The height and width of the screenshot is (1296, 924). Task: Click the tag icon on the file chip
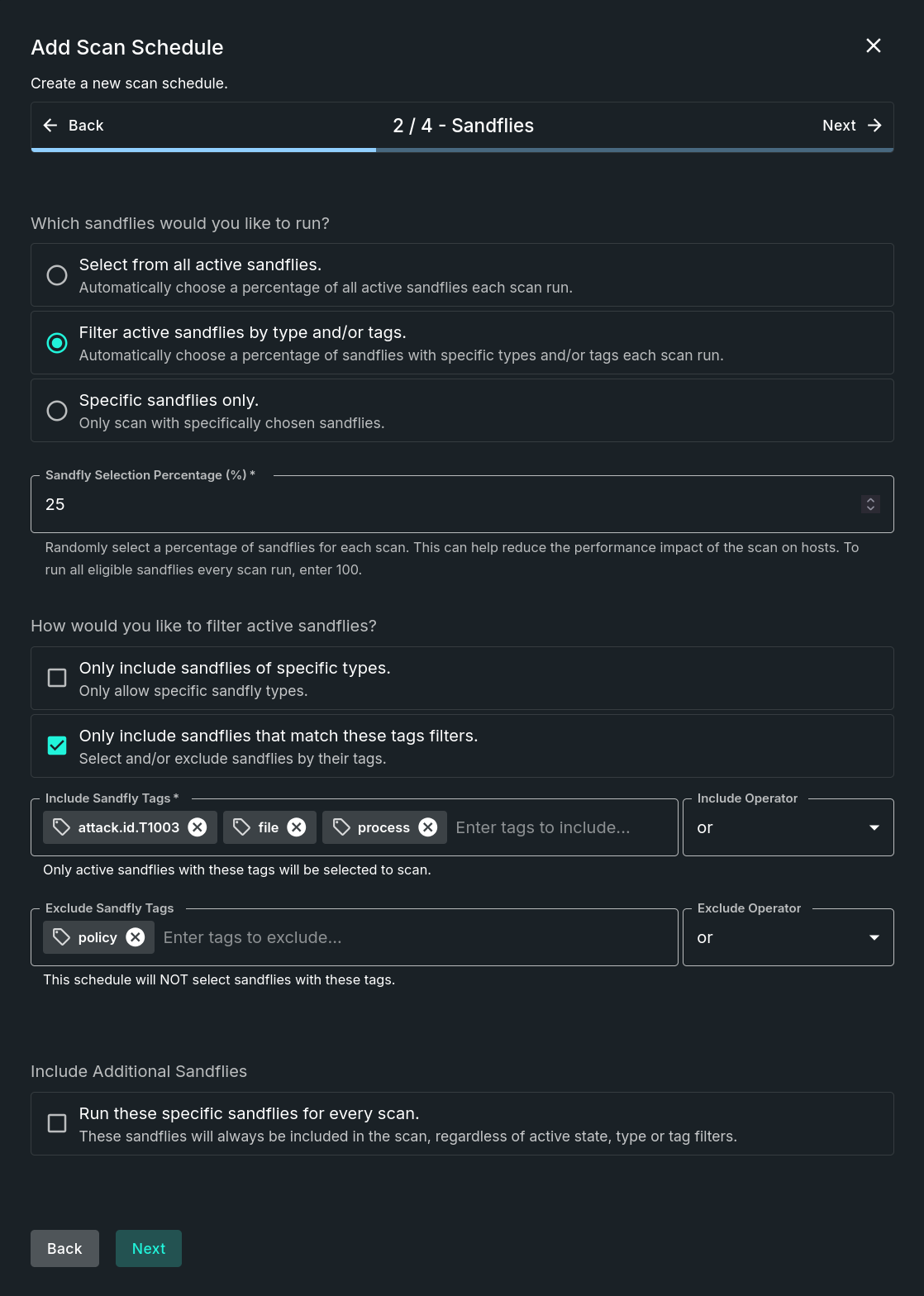coord(241,827)
